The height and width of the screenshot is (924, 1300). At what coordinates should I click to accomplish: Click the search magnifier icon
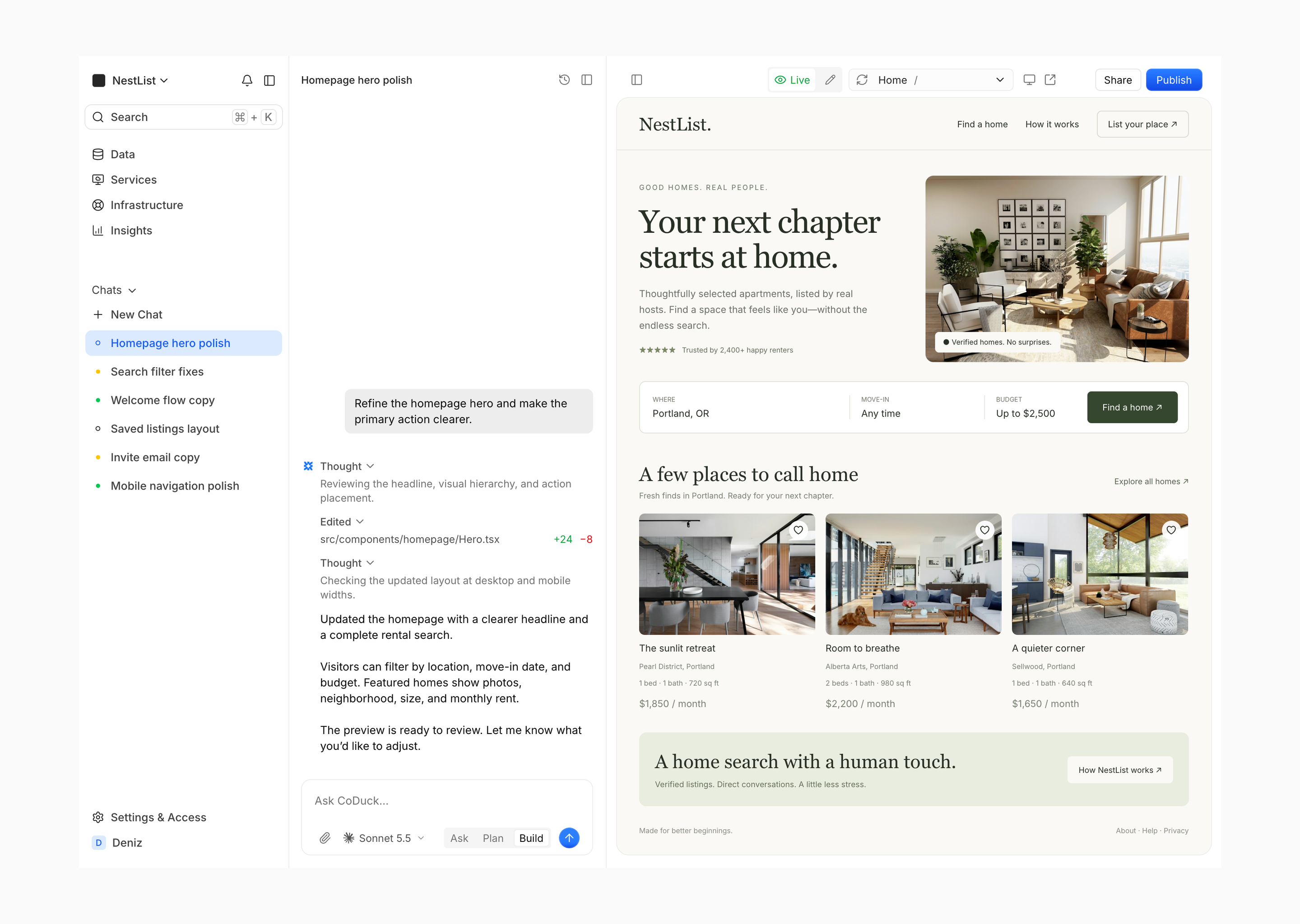98,117
